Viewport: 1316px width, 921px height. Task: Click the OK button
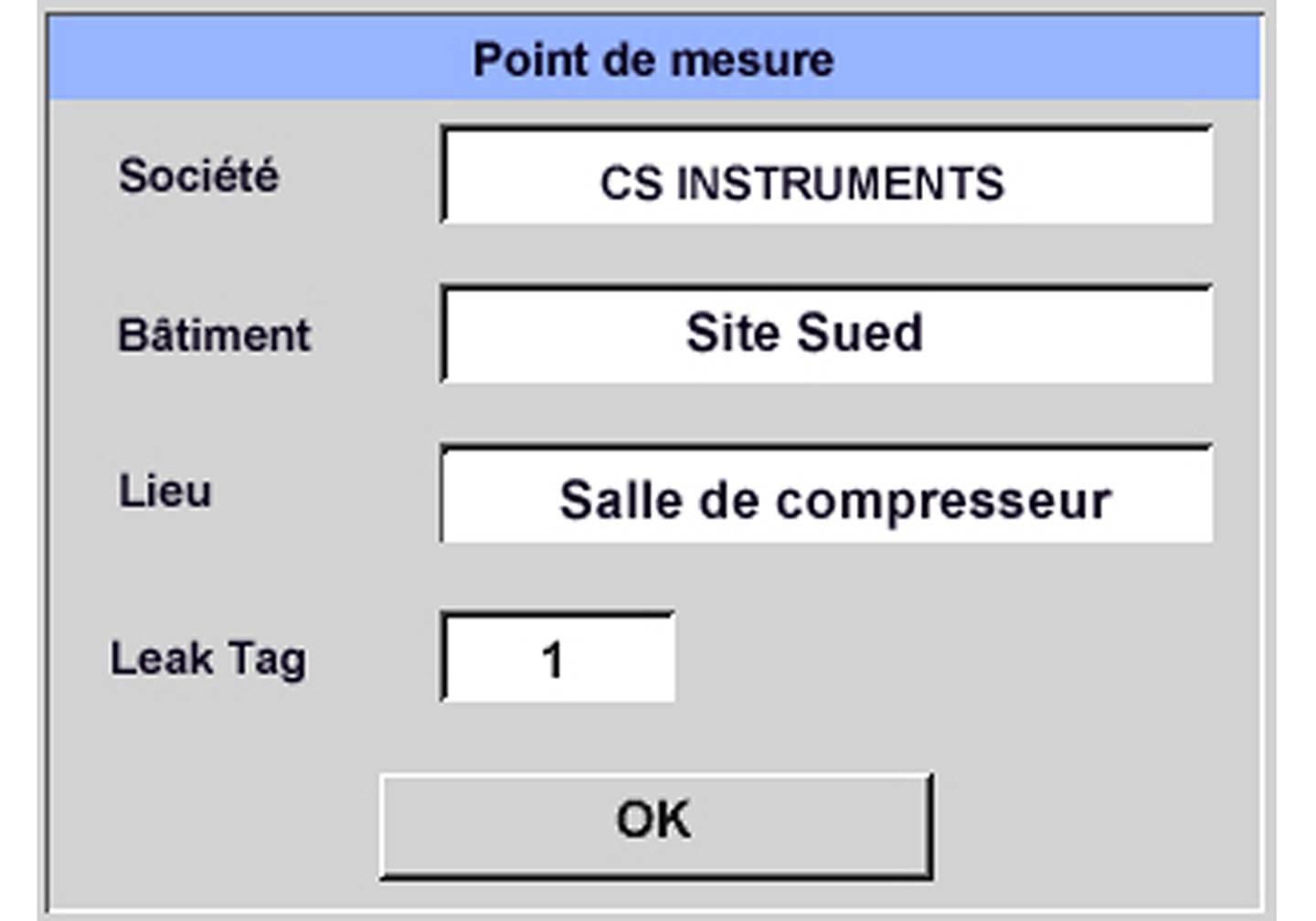pos(655,823)
